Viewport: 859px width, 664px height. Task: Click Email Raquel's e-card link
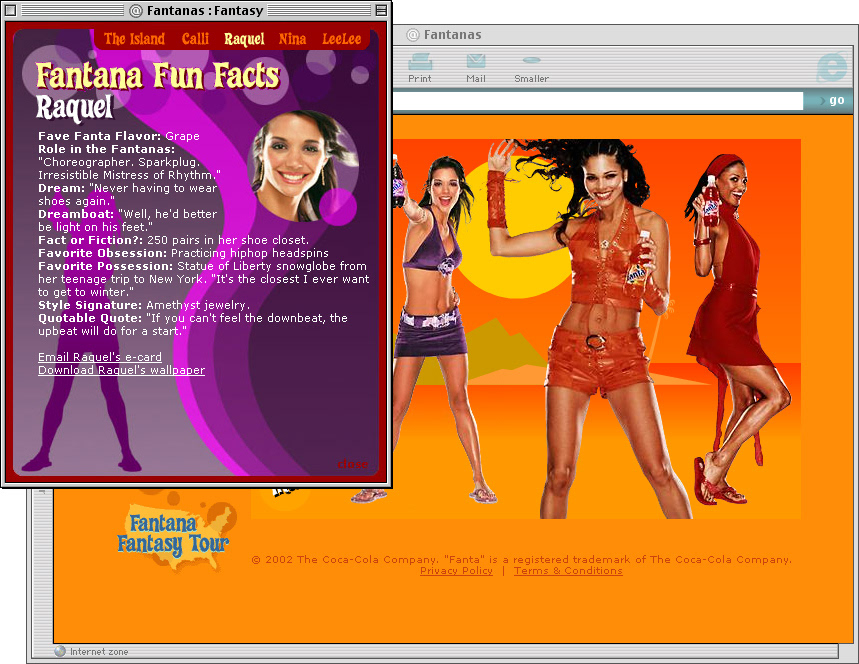point(100,357)
